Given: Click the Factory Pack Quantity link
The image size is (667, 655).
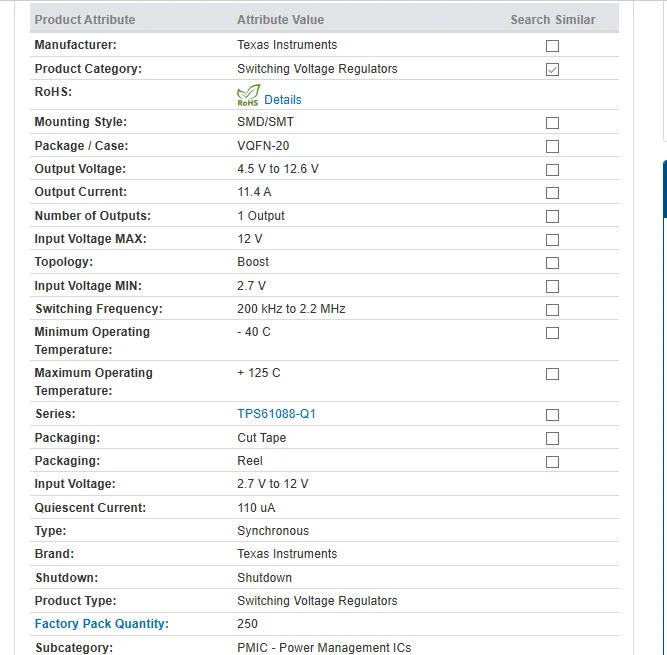Looking at the screenshot, I should click(102, 624).
